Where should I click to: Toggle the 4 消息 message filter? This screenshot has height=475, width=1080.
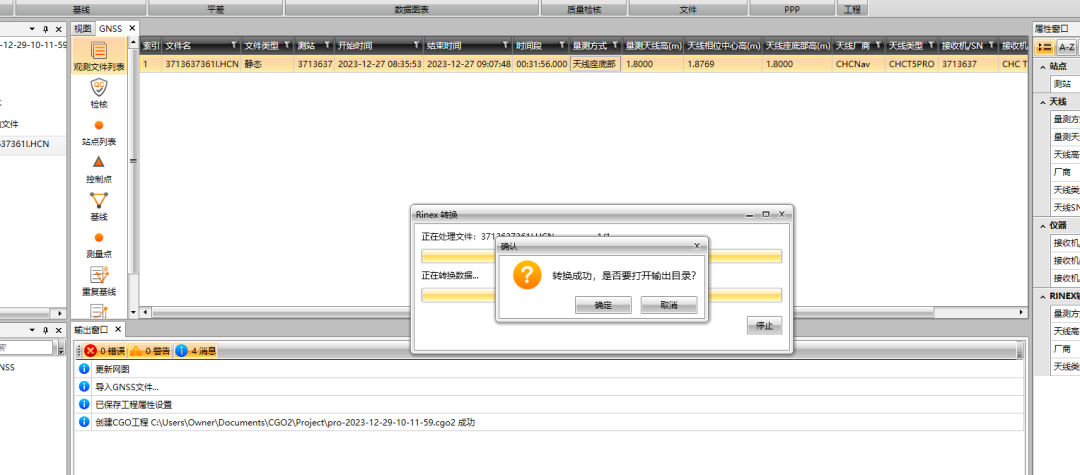[196, 351]
